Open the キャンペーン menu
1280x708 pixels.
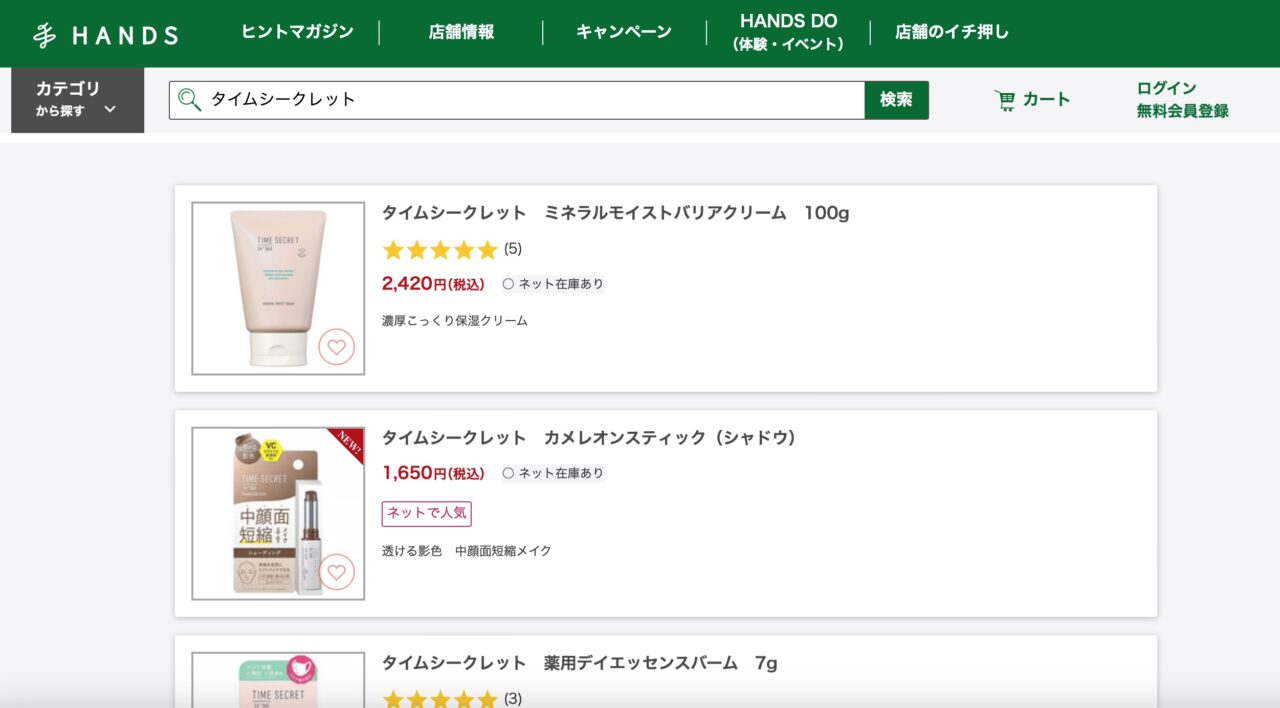(x=624, y=32)
